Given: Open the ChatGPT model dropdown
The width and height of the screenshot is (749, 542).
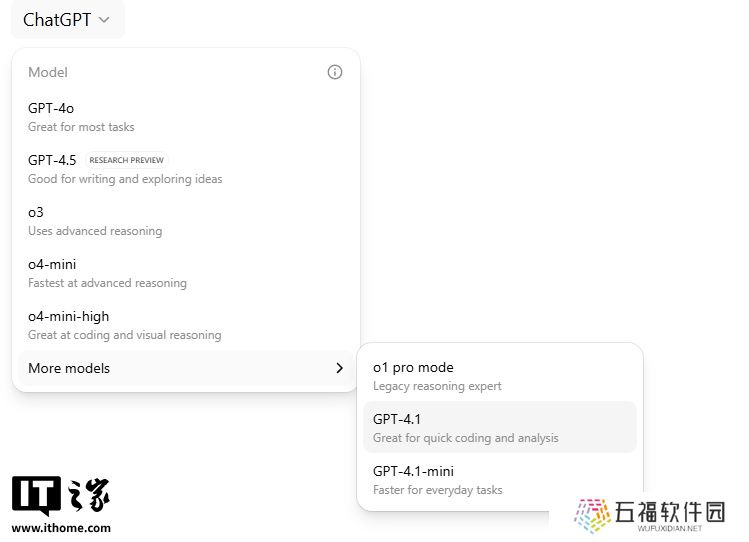Looking at the screenshot, I should click(66, 20).
